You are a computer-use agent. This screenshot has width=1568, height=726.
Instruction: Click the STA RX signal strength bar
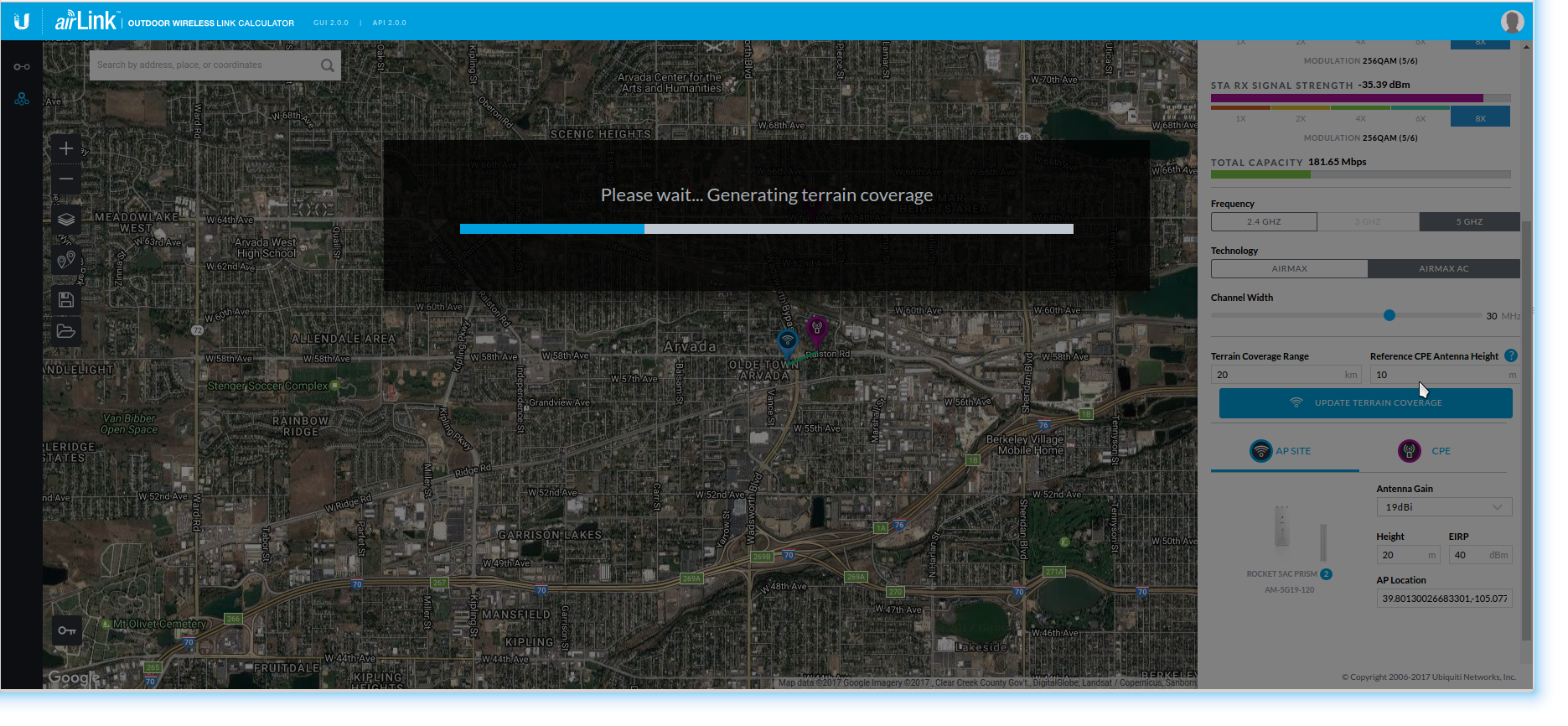click(1360, 98)
